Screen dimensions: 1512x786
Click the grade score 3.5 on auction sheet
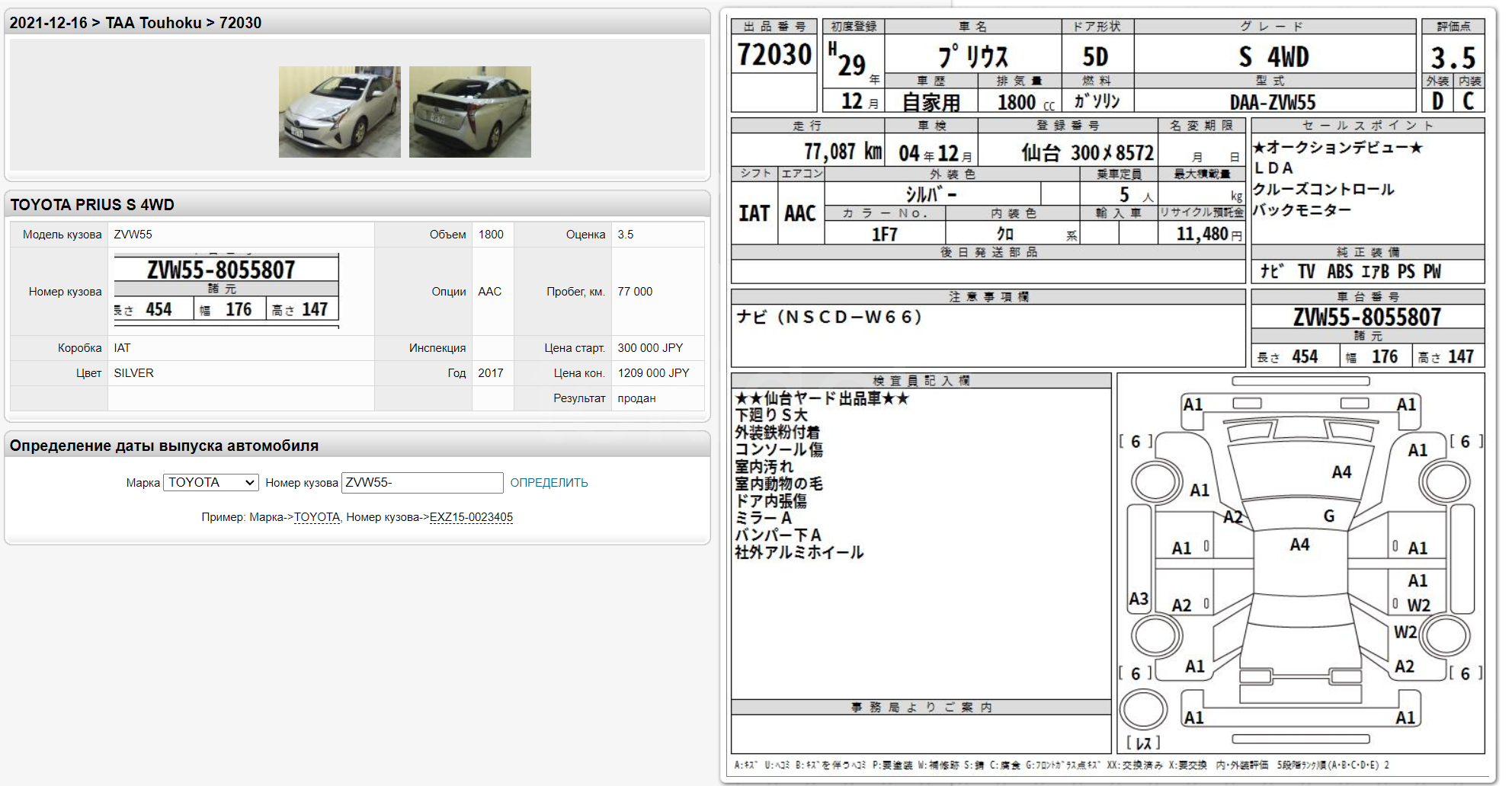tap(1453, 58)
